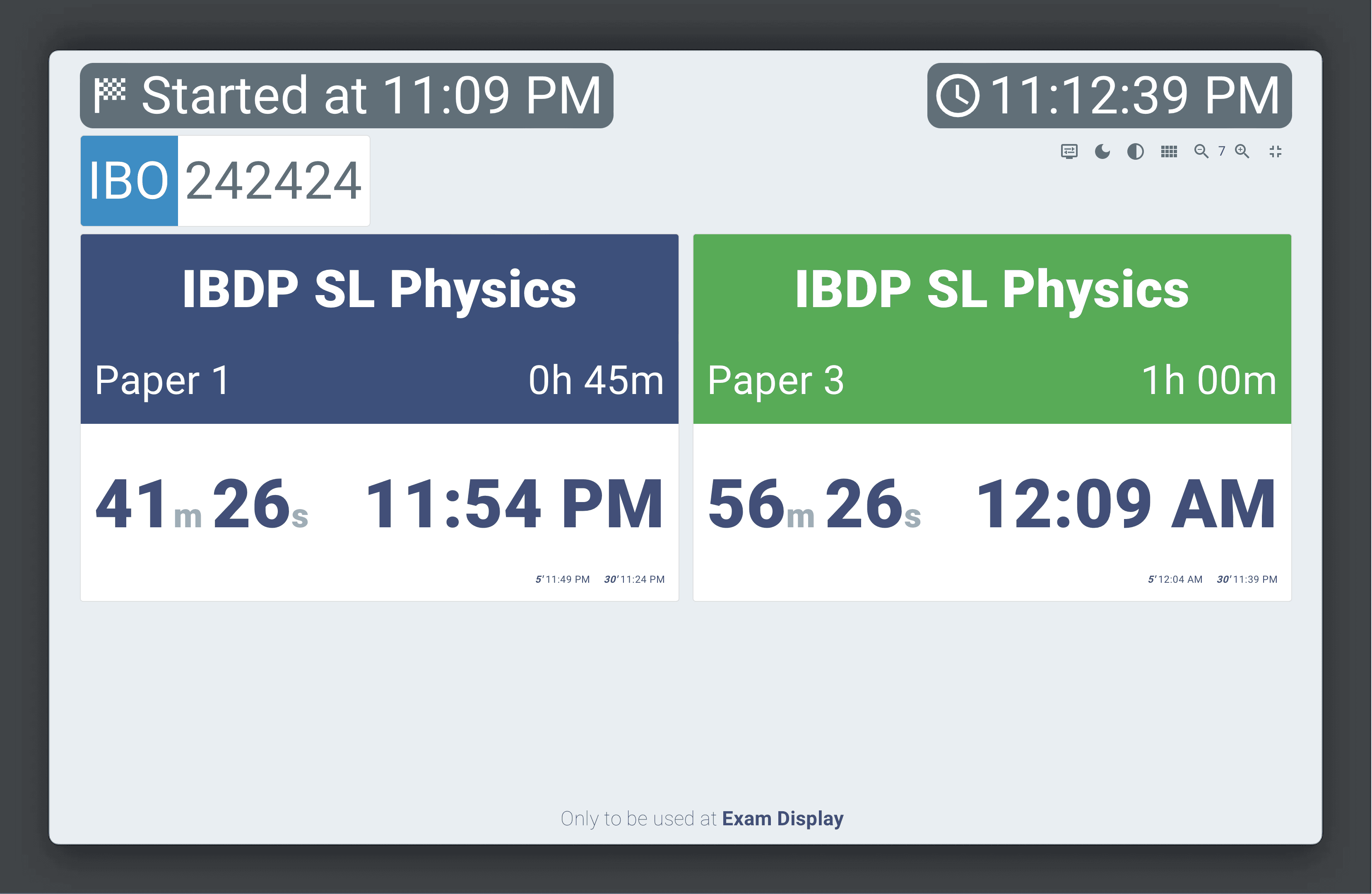The image size is (1372, 894).
Task: Click the 5' 12:04 AM warning marker
Action: coord(1175,579)
